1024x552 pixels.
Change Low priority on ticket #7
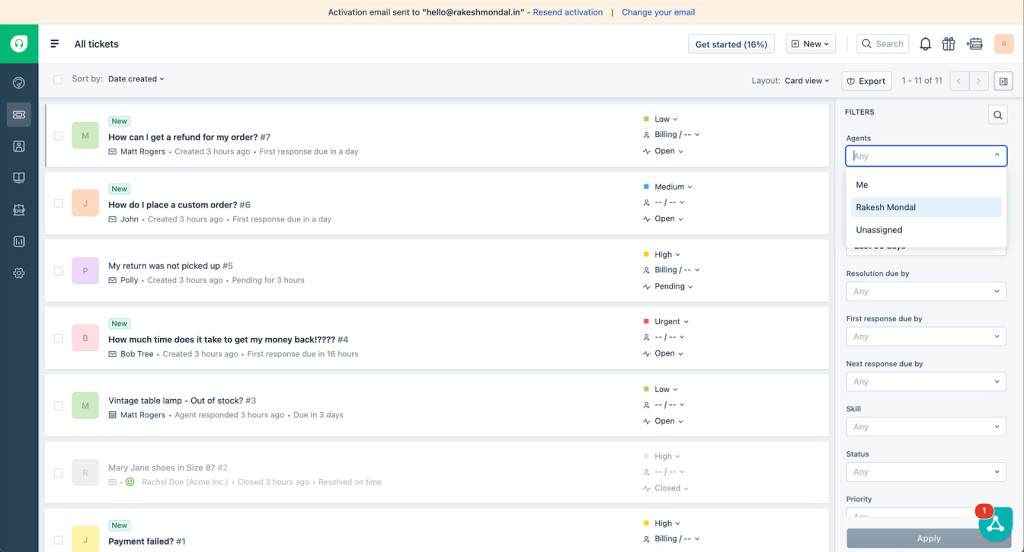(661, 119)
